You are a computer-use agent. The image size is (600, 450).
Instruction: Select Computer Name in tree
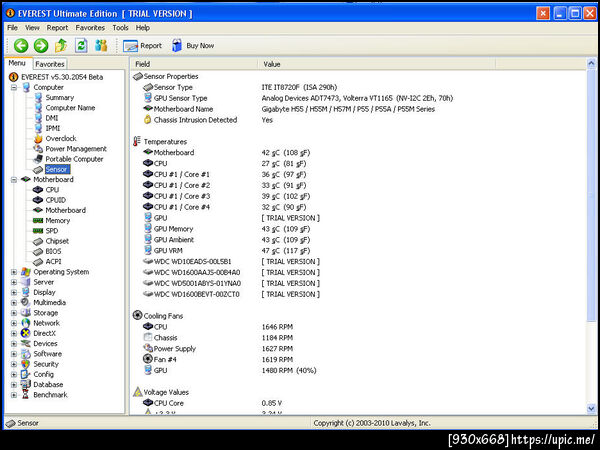70,108
